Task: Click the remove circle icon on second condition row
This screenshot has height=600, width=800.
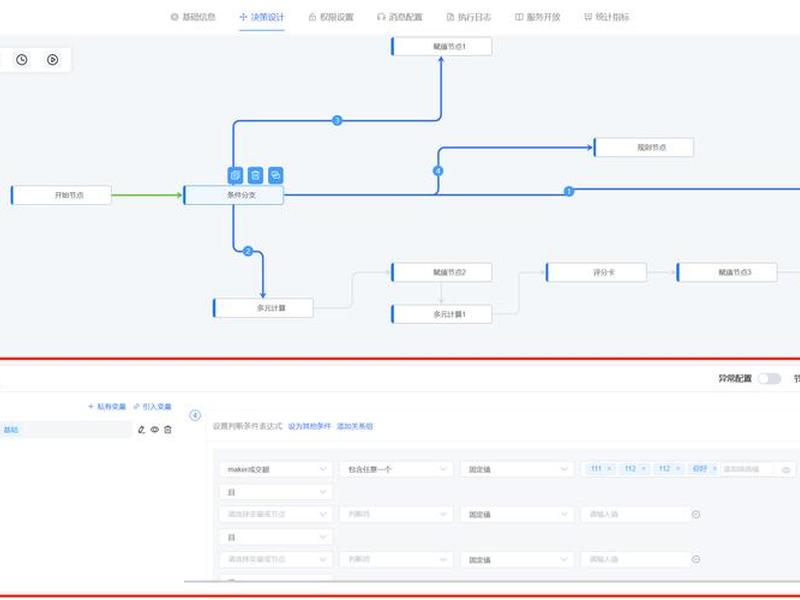Action: 695,514
